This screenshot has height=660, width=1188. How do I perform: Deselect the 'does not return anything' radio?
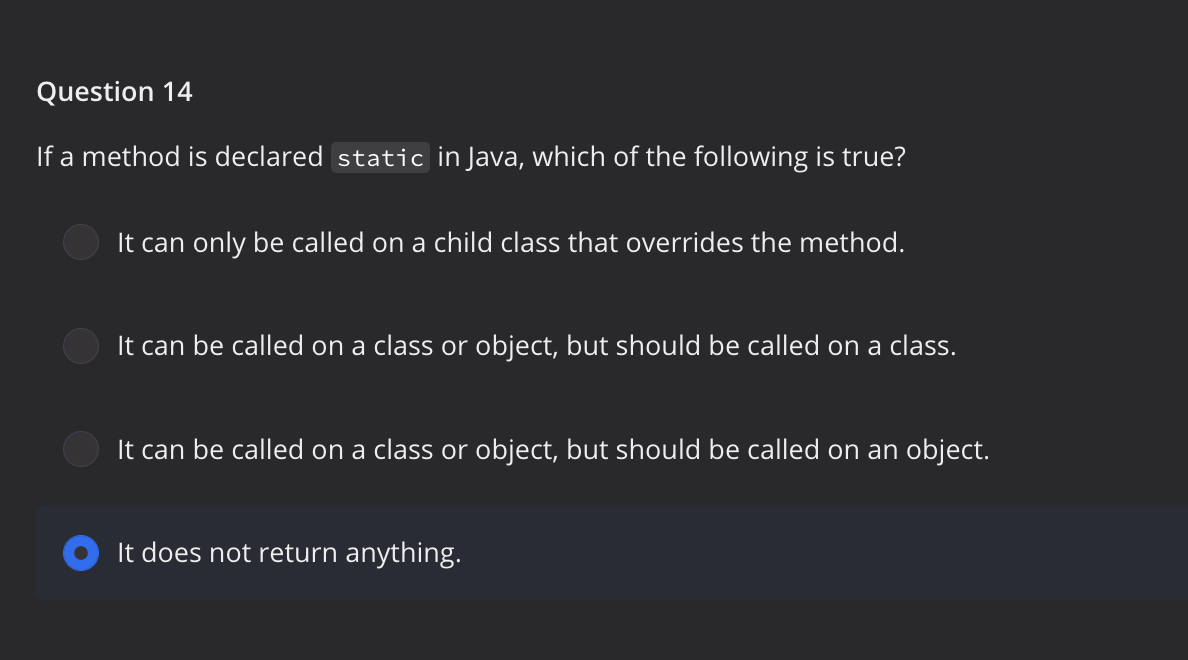point(81,552)
